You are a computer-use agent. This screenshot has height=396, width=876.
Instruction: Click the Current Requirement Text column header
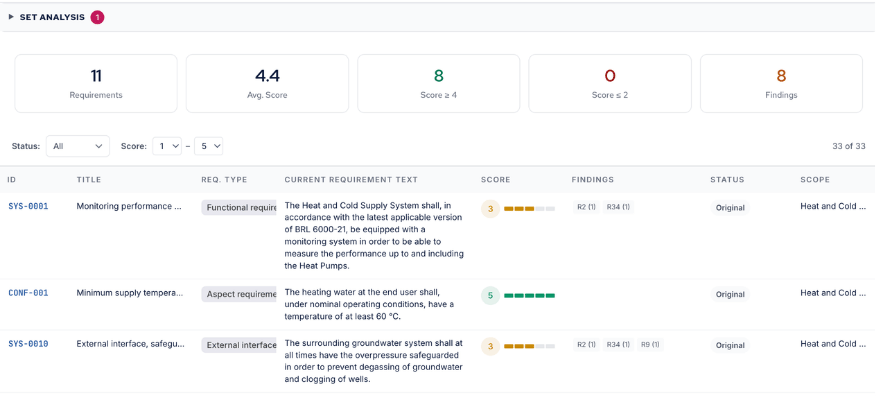(x=351, y=180)
